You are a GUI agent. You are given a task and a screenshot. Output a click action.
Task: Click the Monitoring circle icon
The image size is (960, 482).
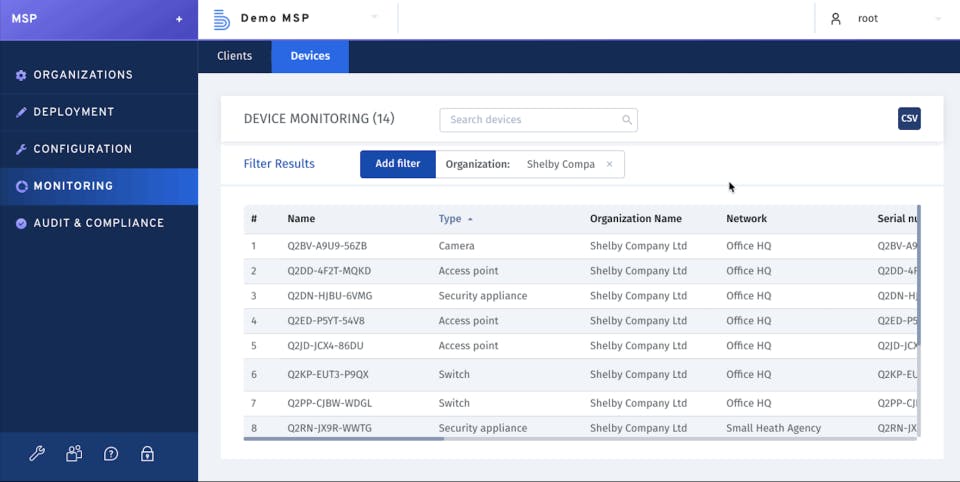(x=21, y=186)
